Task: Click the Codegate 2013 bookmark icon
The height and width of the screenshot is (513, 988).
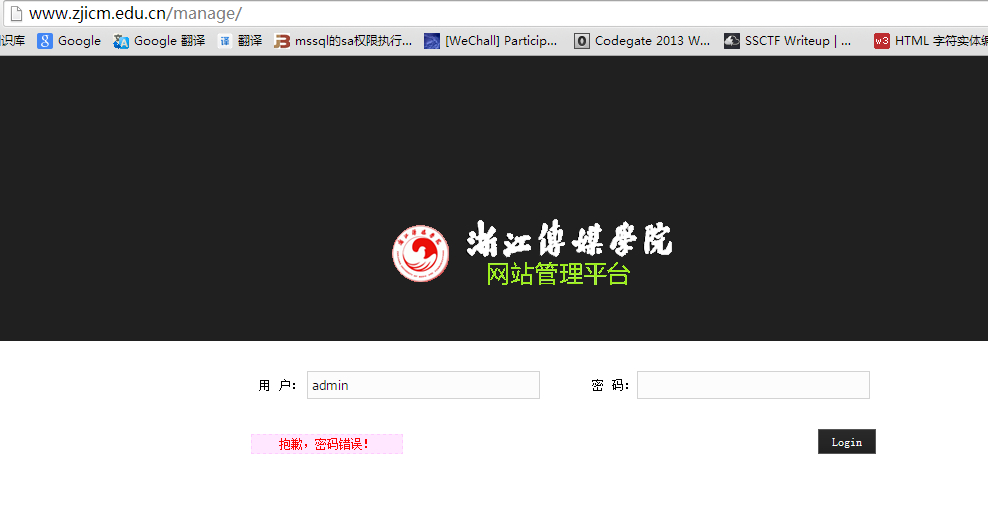Action: coord(582,41)
